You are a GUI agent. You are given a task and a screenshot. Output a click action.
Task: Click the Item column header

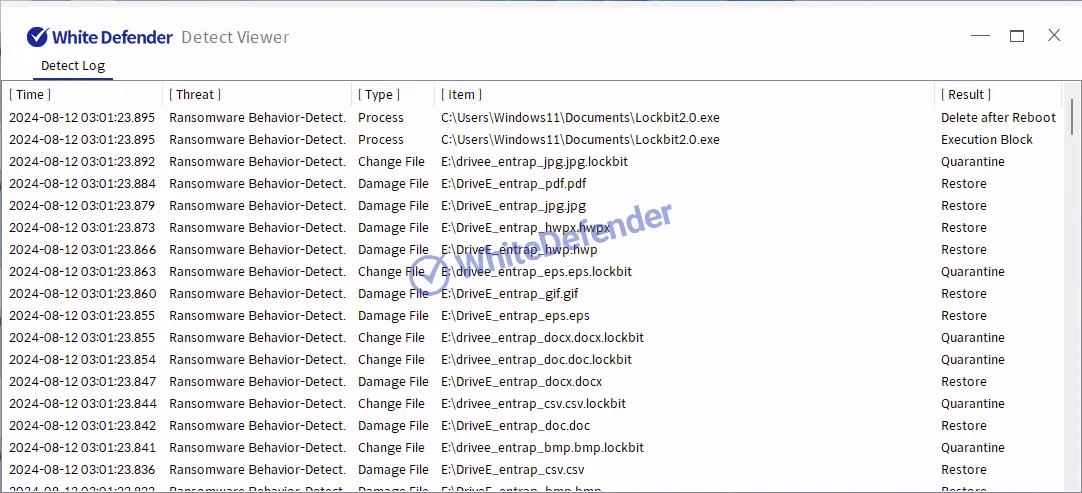tap(461, 94)
